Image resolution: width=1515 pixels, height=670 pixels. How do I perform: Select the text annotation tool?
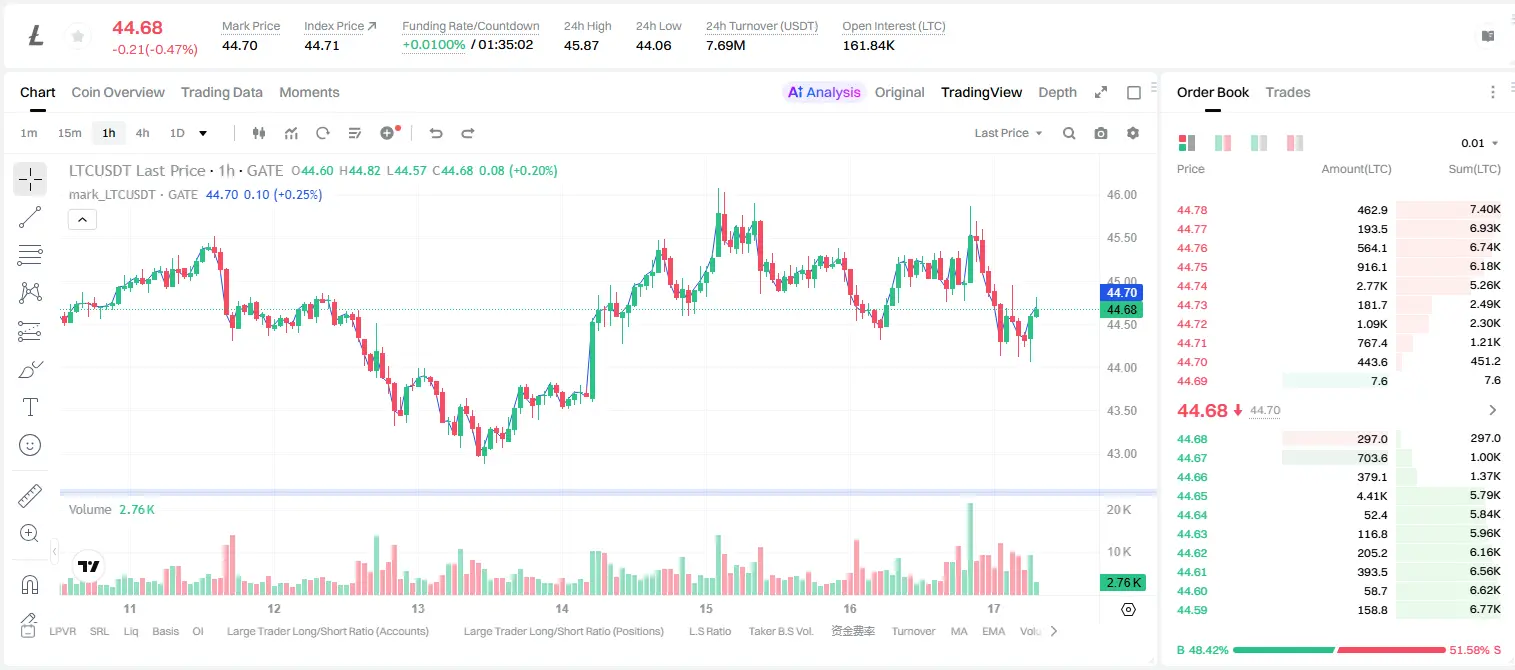point(30,407)
